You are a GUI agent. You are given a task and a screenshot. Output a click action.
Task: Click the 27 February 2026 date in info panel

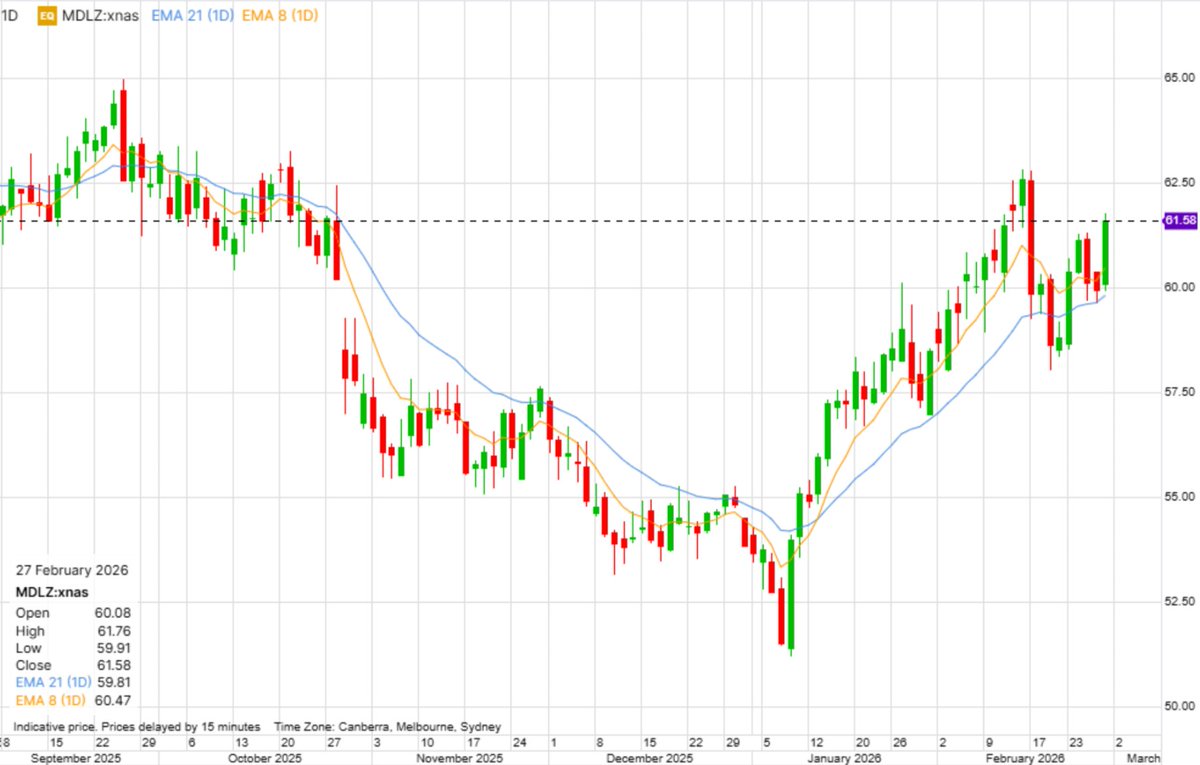[71, 570]
